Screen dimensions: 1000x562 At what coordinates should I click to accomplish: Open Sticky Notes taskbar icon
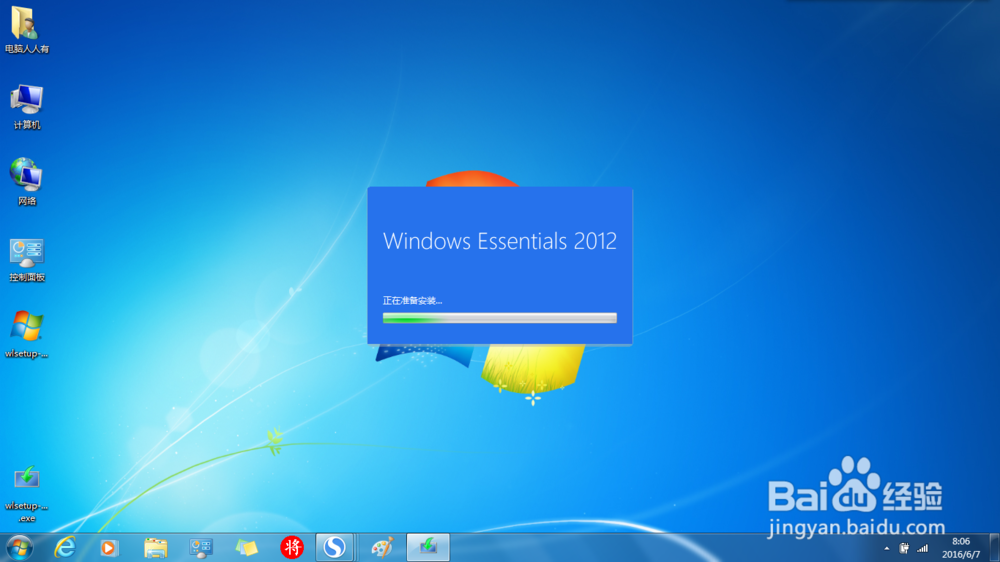pos(247,548)
